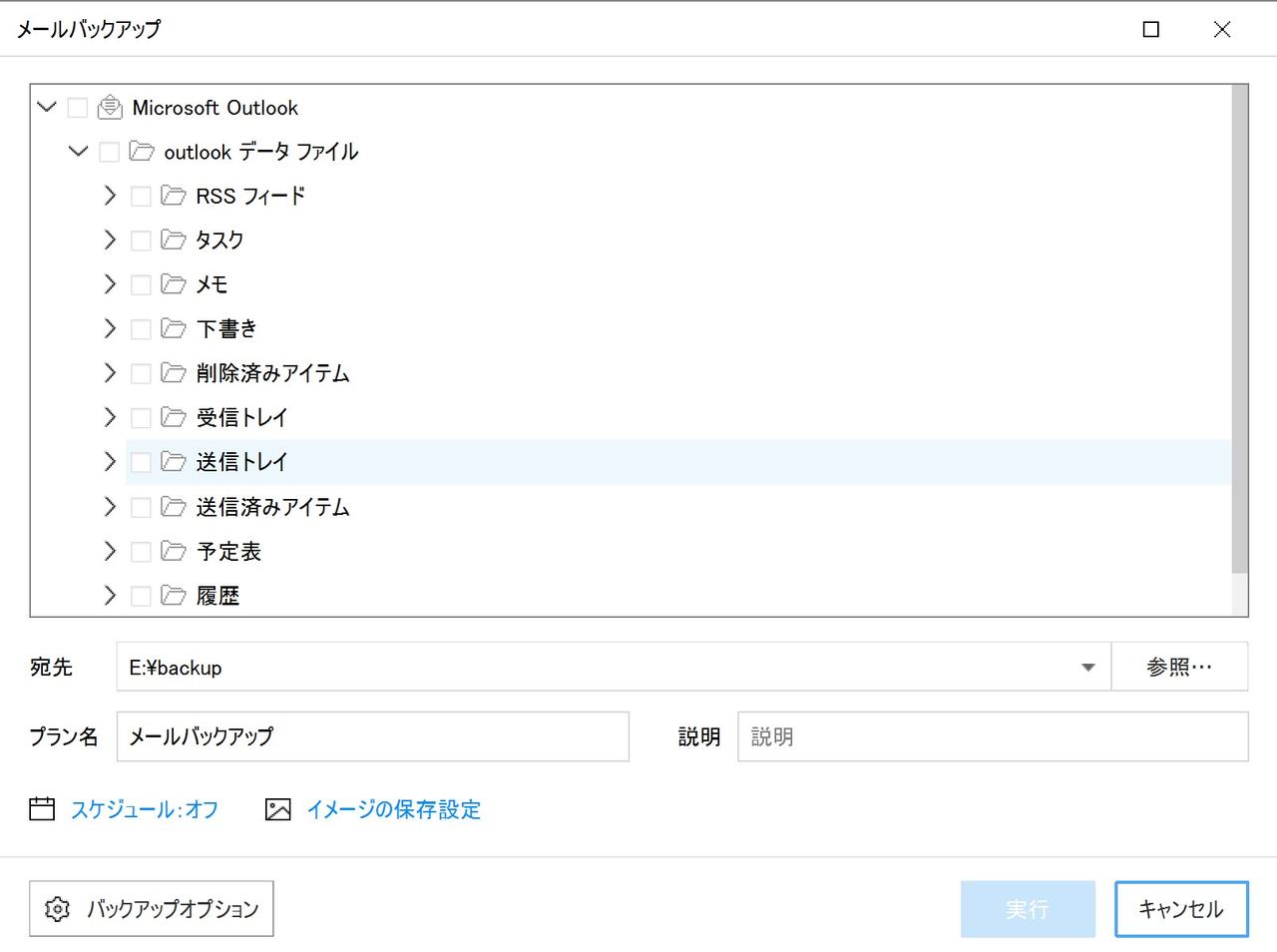Collapse the outlook データ ファイル node

79,152
